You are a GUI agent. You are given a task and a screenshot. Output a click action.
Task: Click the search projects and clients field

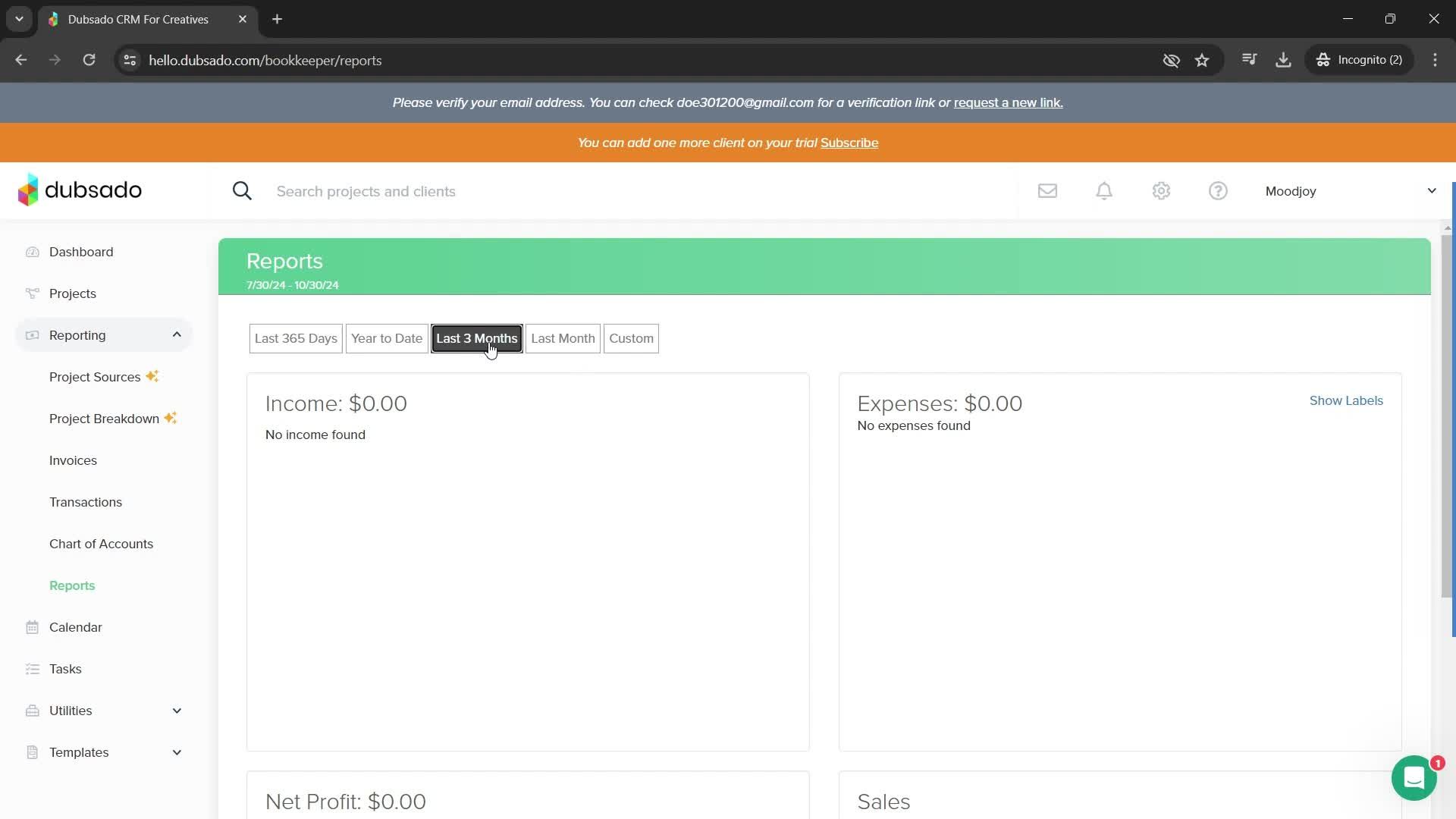(x=531, y=191)
